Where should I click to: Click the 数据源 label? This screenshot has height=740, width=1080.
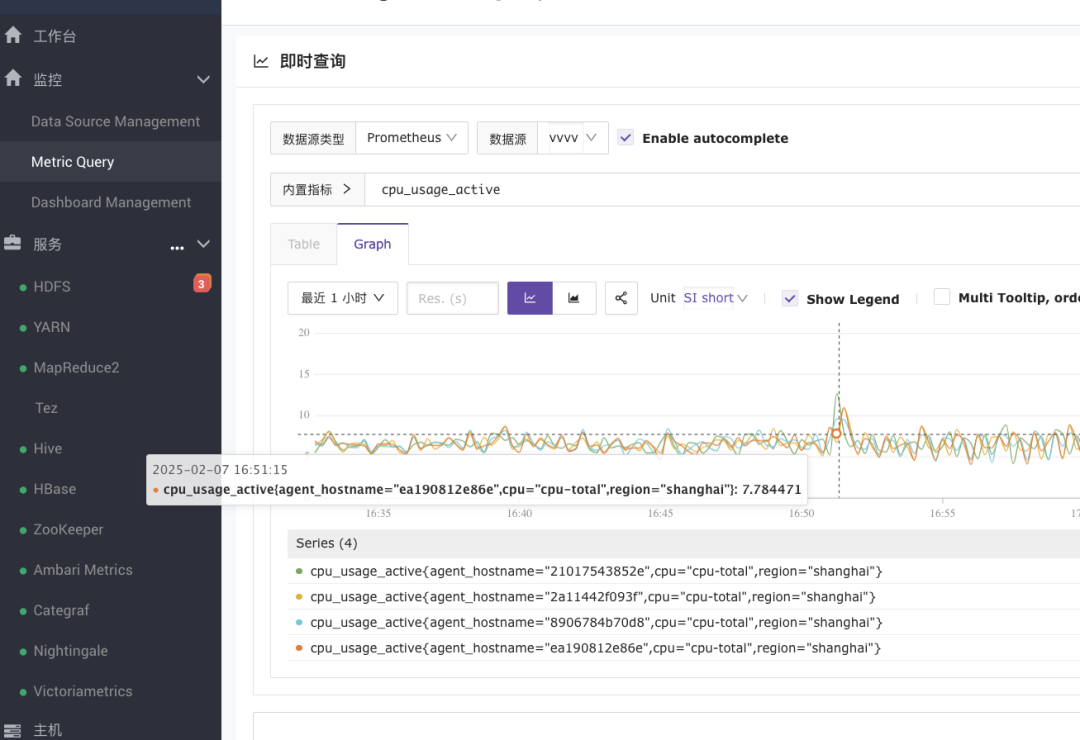[508, 138]
